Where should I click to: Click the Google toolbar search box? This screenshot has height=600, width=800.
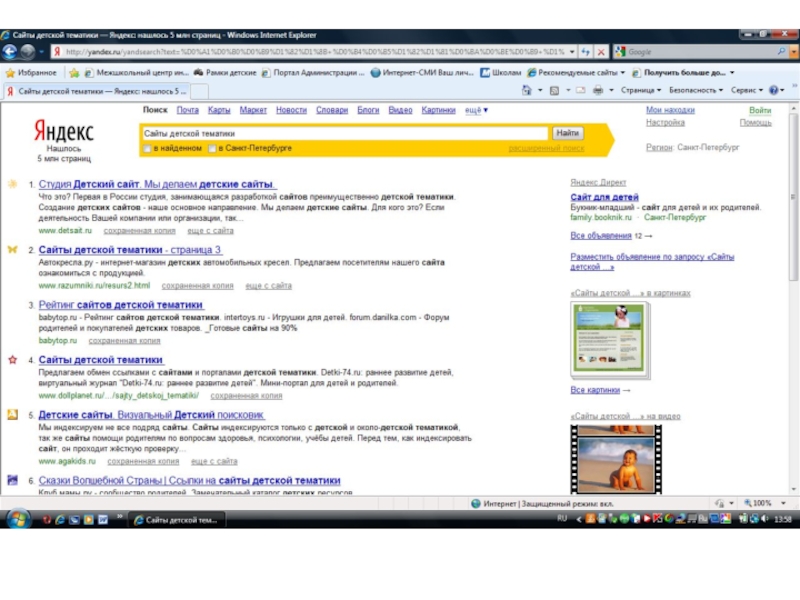700,52
